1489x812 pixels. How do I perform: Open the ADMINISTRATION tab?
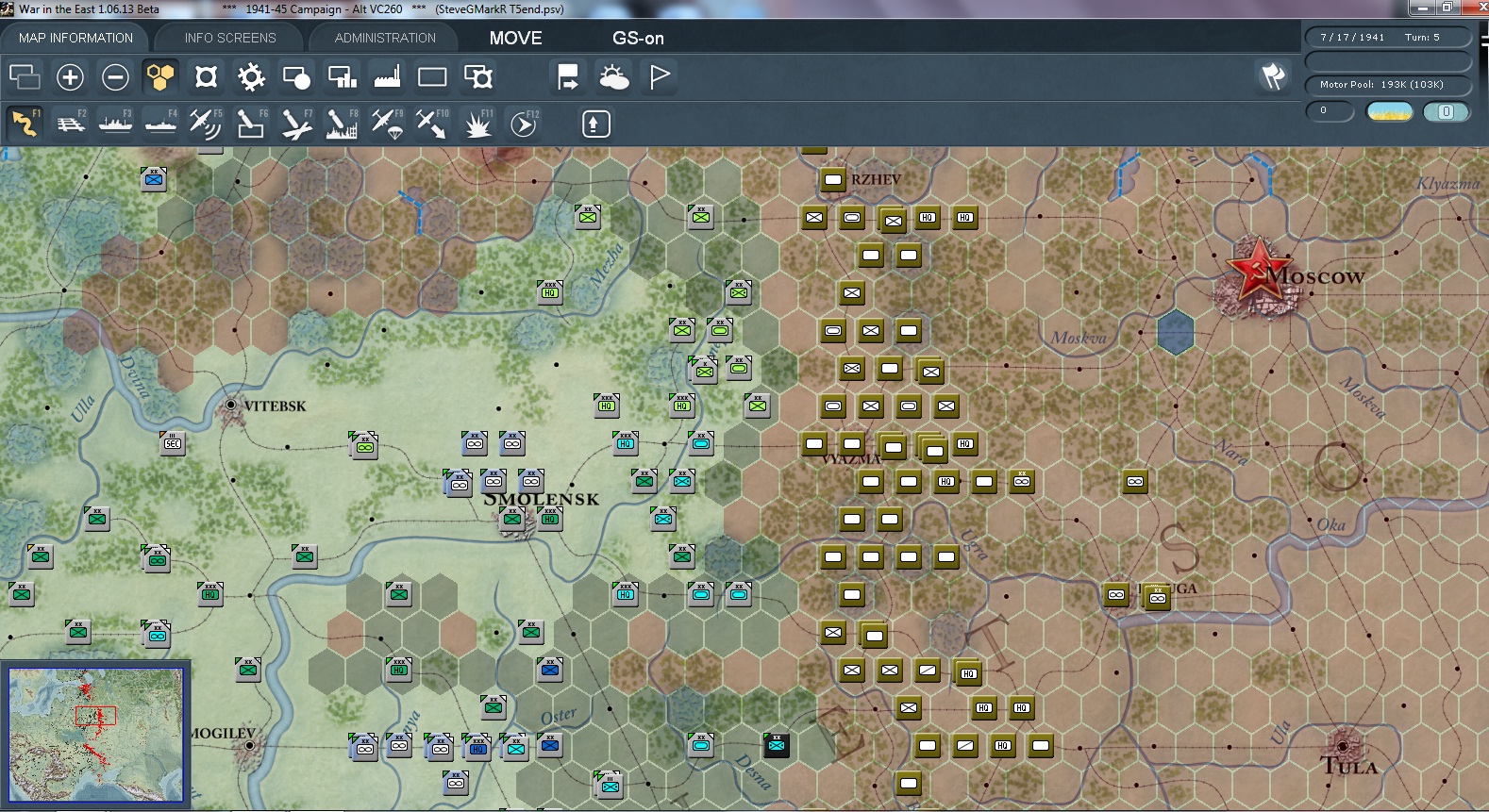(x=385, y=38)
